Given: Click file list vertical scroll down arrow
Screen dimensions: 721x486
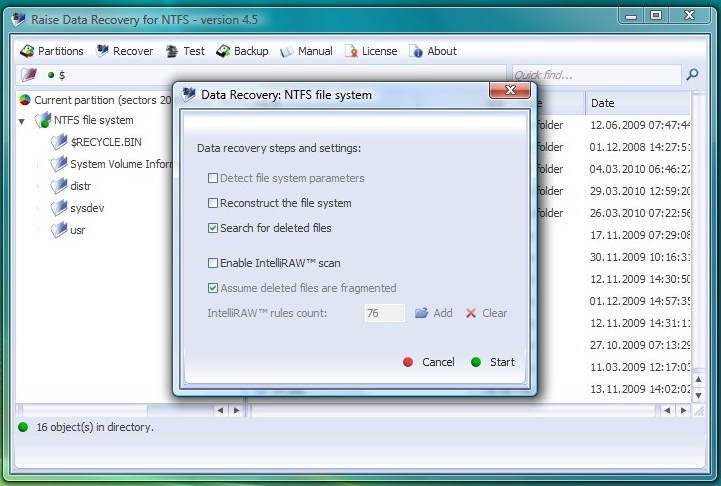Looking at the screenshot, I should (698, 395).
